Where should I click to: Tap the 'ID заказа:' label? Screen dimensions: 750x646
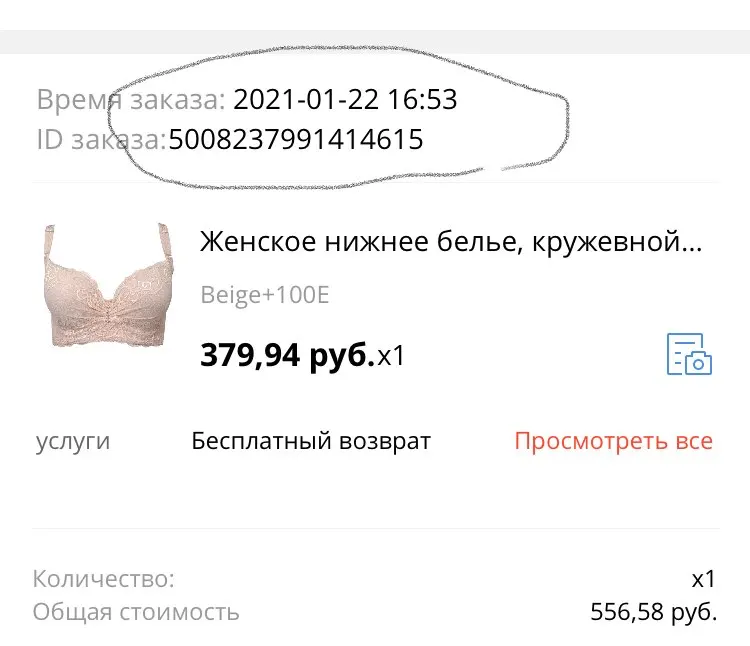click(101, 140)
